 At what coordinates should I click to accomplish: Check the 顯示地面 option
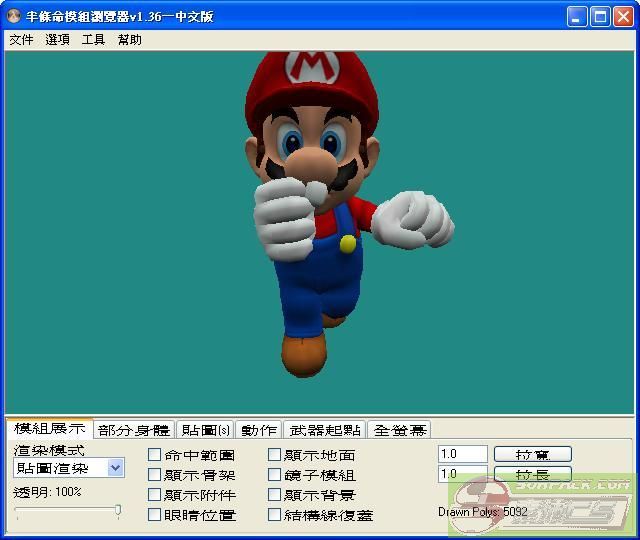[x=275, y=455]
